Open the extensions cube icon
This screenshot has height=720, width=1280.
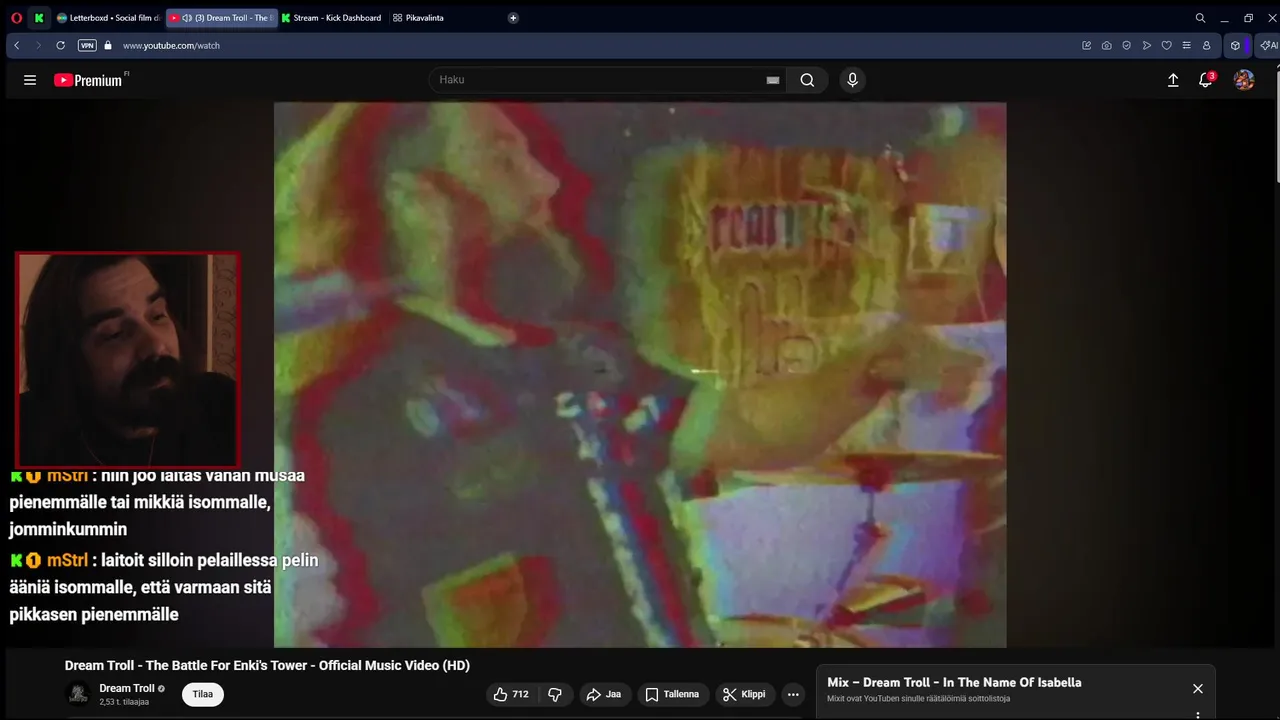1235,45
